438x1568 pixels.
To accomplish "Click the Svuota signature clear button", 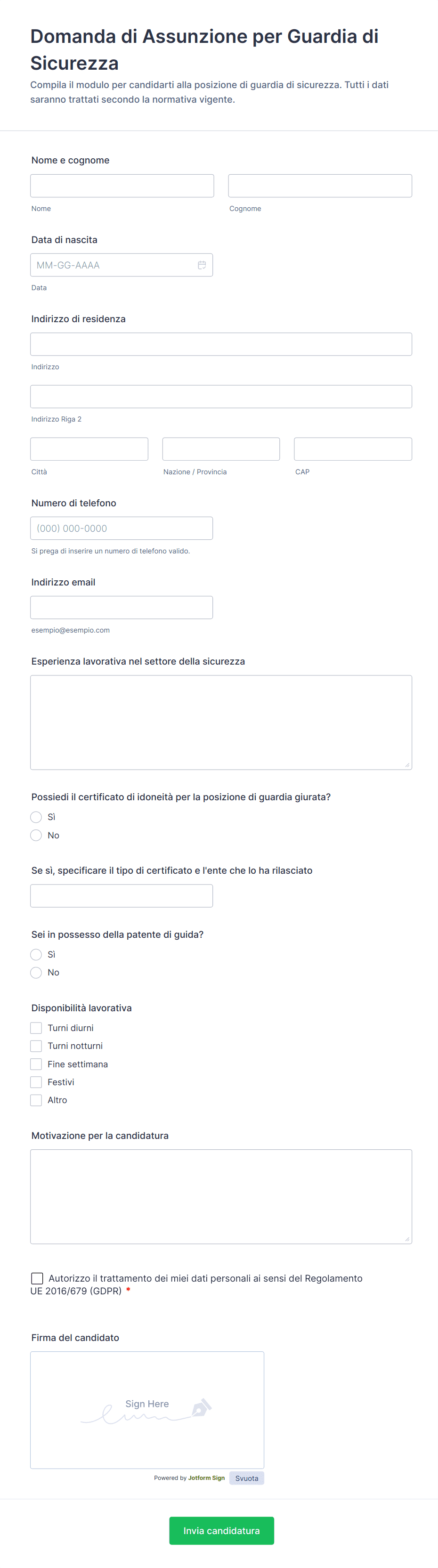I will (246, 1478).
